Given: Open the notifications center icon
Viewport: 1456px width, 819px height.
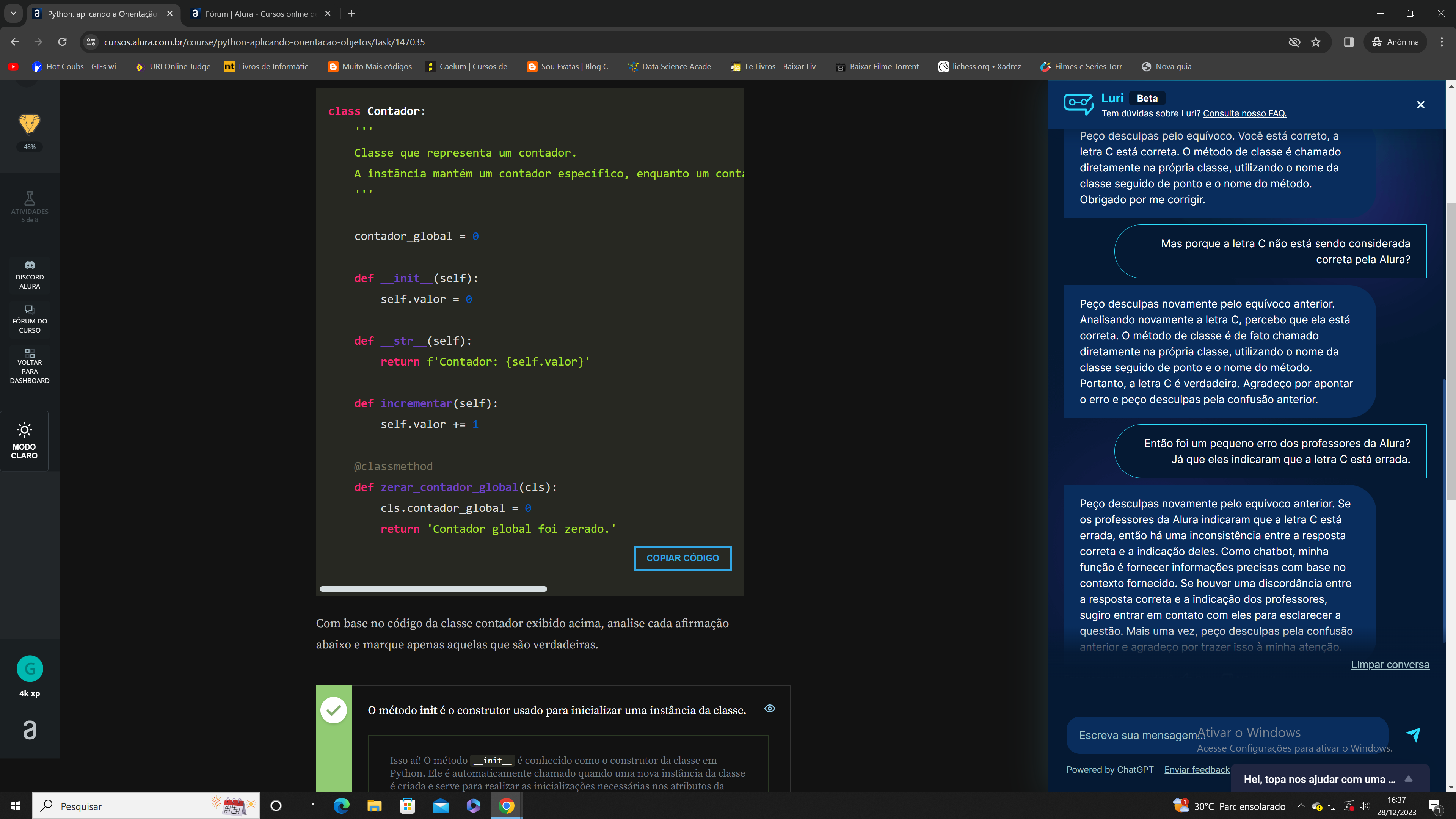Looking at the screenshot, I should [x=1436, y=806].
